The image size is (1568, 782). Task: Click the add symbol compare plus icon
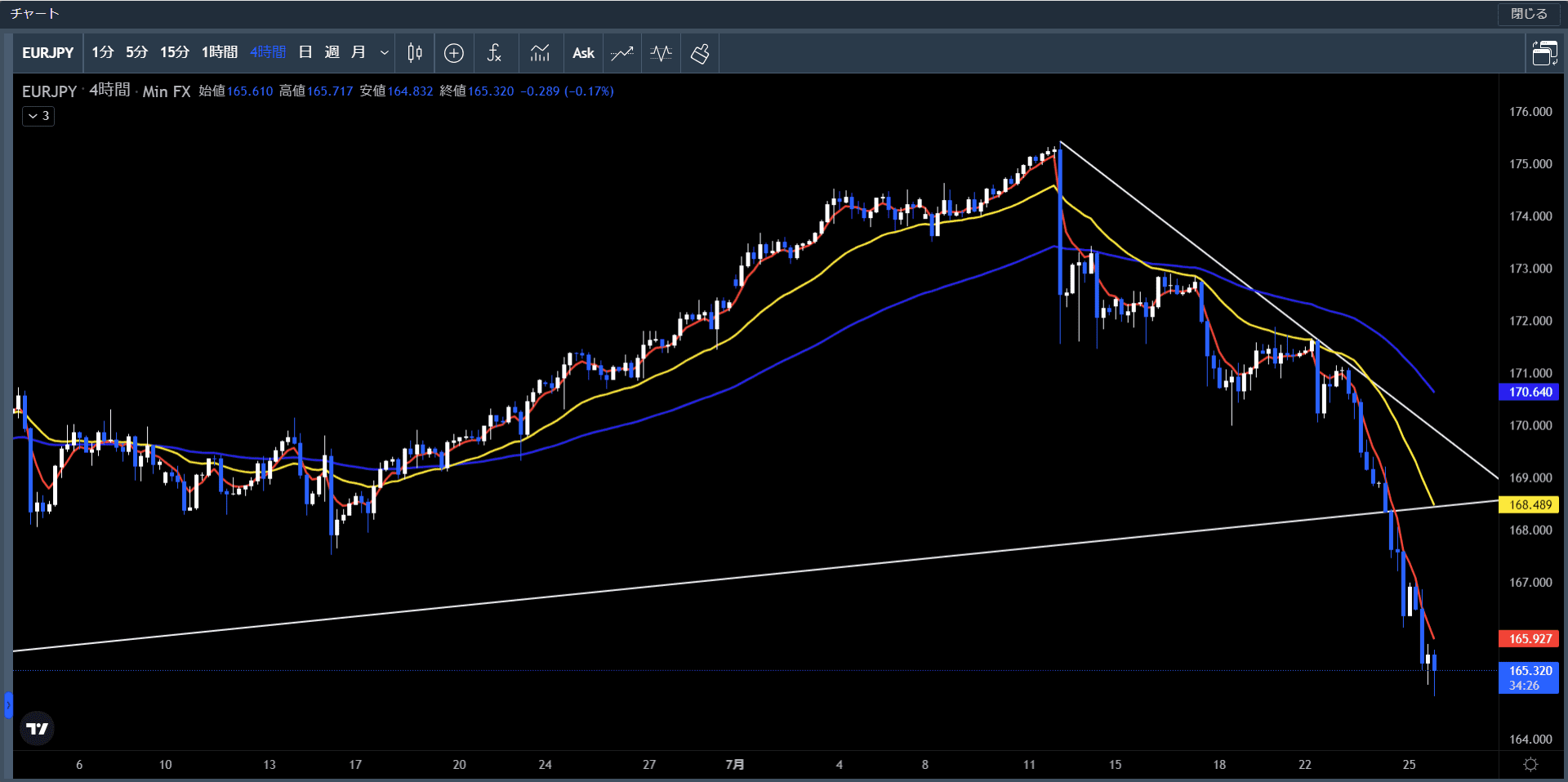(454, 53)
